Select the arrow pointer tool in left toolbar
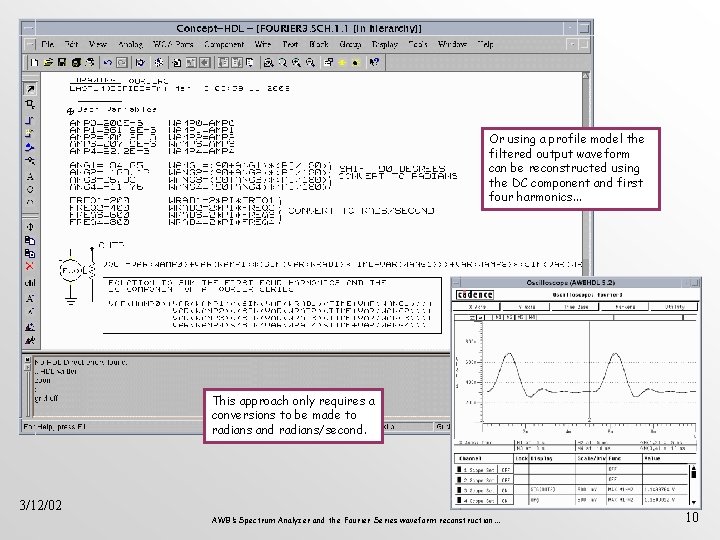Viewport: 720px width, 540px height. click(30, 89)
